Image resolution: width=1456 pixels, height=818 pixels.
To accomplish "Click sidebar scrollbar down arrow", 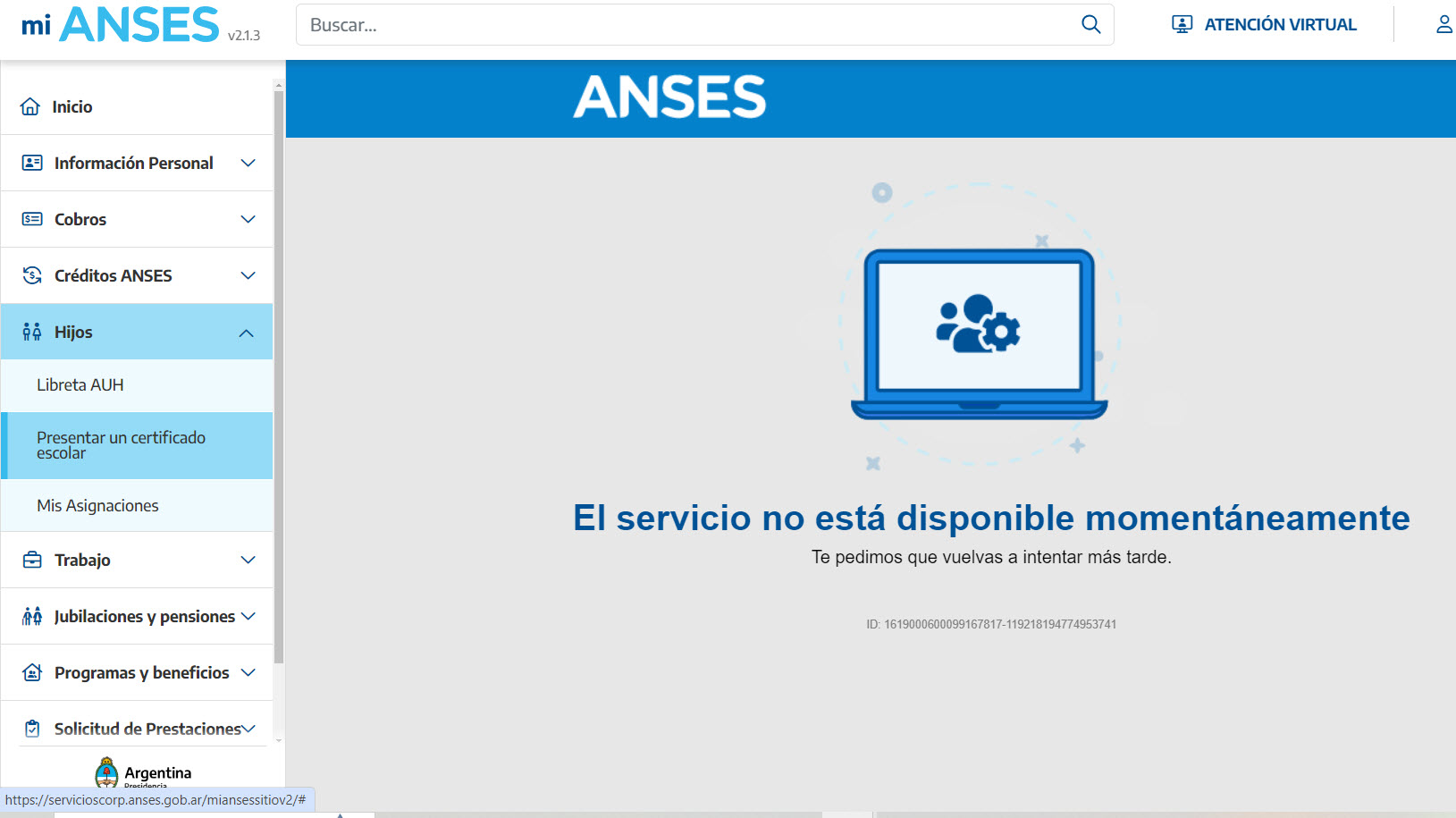I will pyautogui.click(x=279, y=740).
